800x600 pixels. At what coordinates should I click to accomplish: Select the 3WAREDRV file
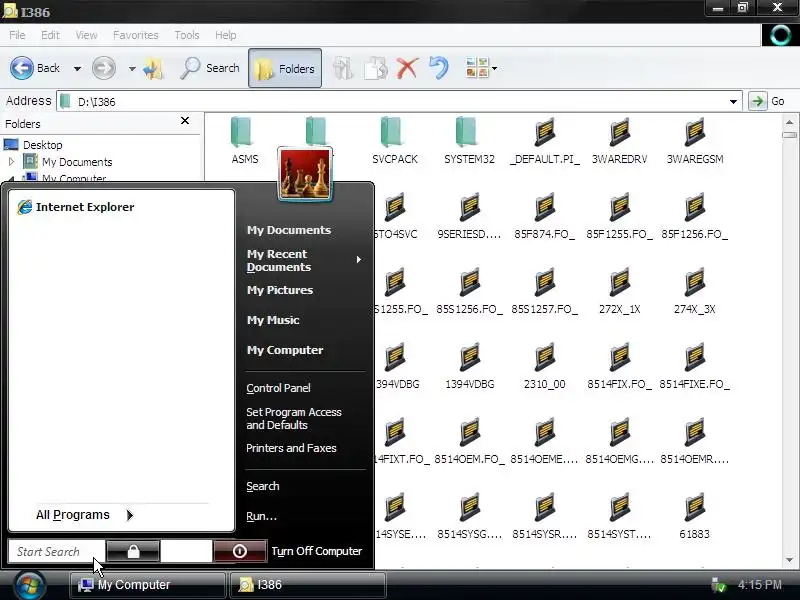pyautogui.click(x=619, y=141)
